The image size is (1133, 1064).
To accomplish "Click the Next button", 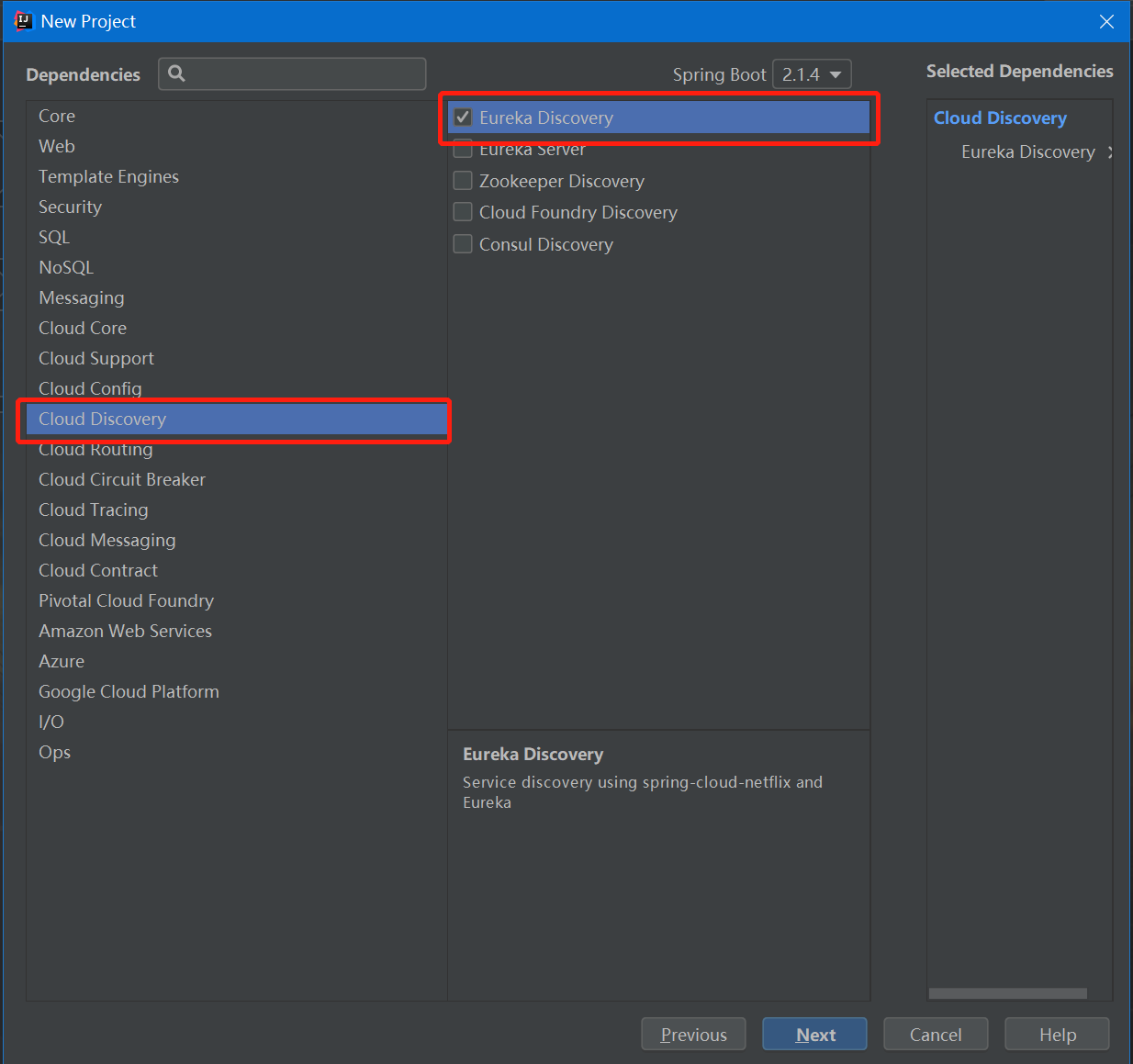I will 814,1035.
